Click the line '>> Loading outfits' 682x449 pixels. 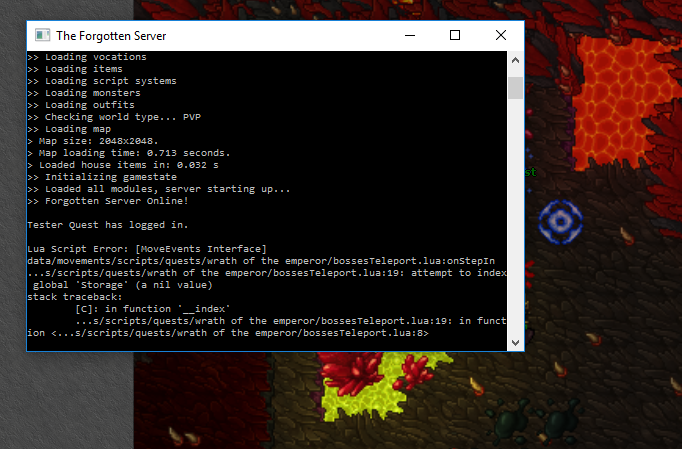(81, 105)
